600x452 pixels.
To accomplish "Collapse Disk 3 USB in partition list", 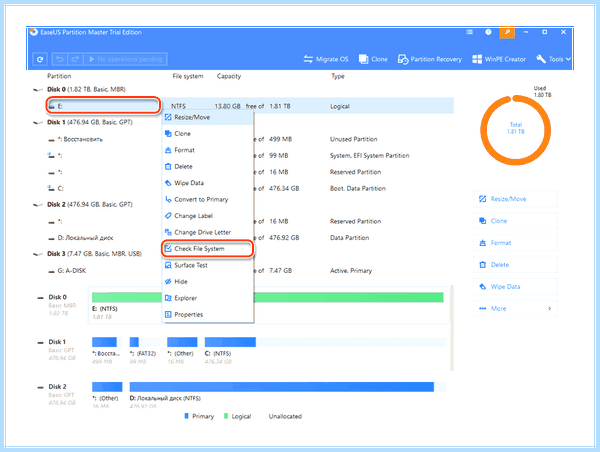I will click(38, 254).
